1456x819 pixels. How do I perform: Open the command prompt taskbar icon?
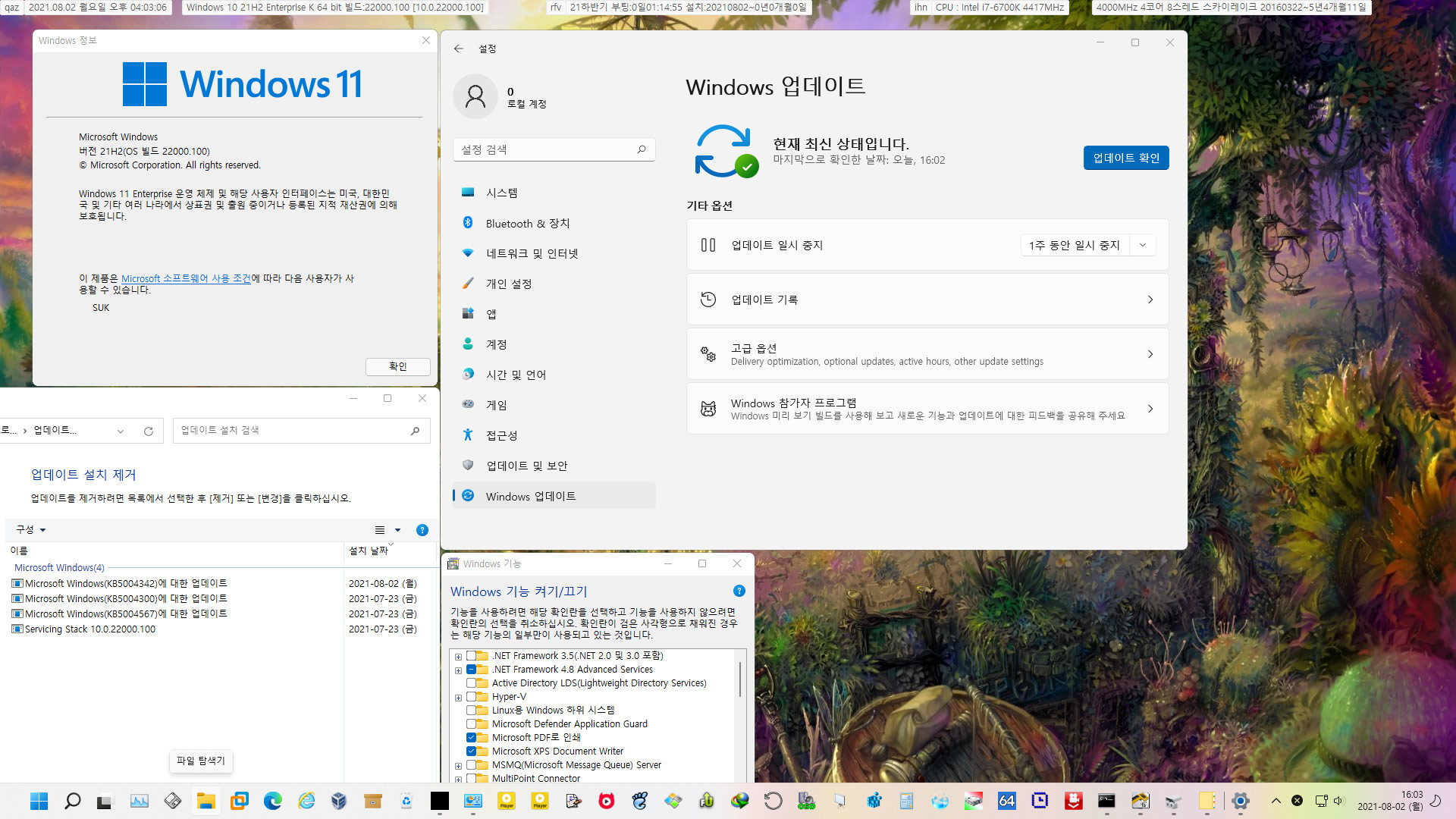(x=1106, y=801)
